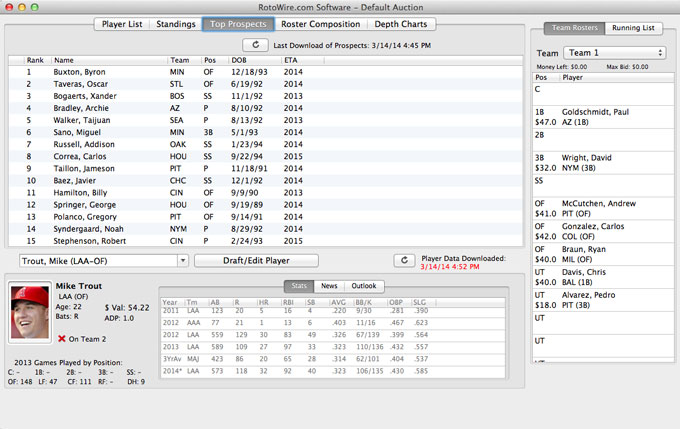Select Gonzalez, Carlos in roster
680x429 pixels.
click(603, 232)
